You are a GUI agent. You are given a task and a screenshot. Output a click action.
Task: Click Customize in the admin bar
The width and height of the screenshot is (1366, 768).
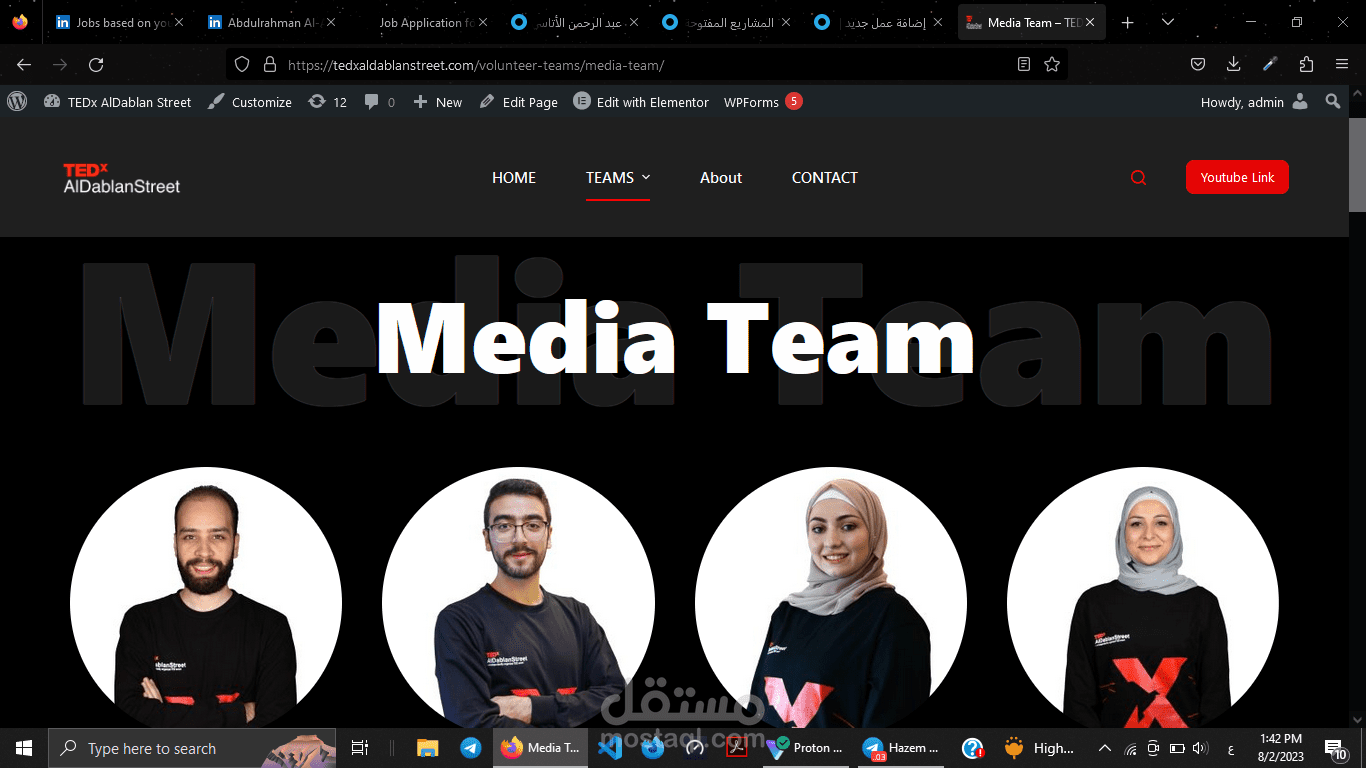250,102
